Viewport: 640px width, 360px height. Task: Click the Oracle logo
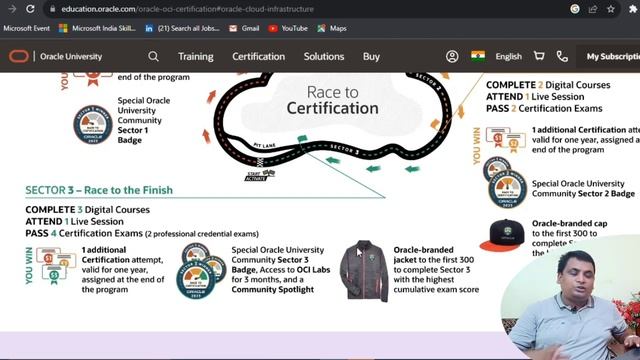(19, 56)
